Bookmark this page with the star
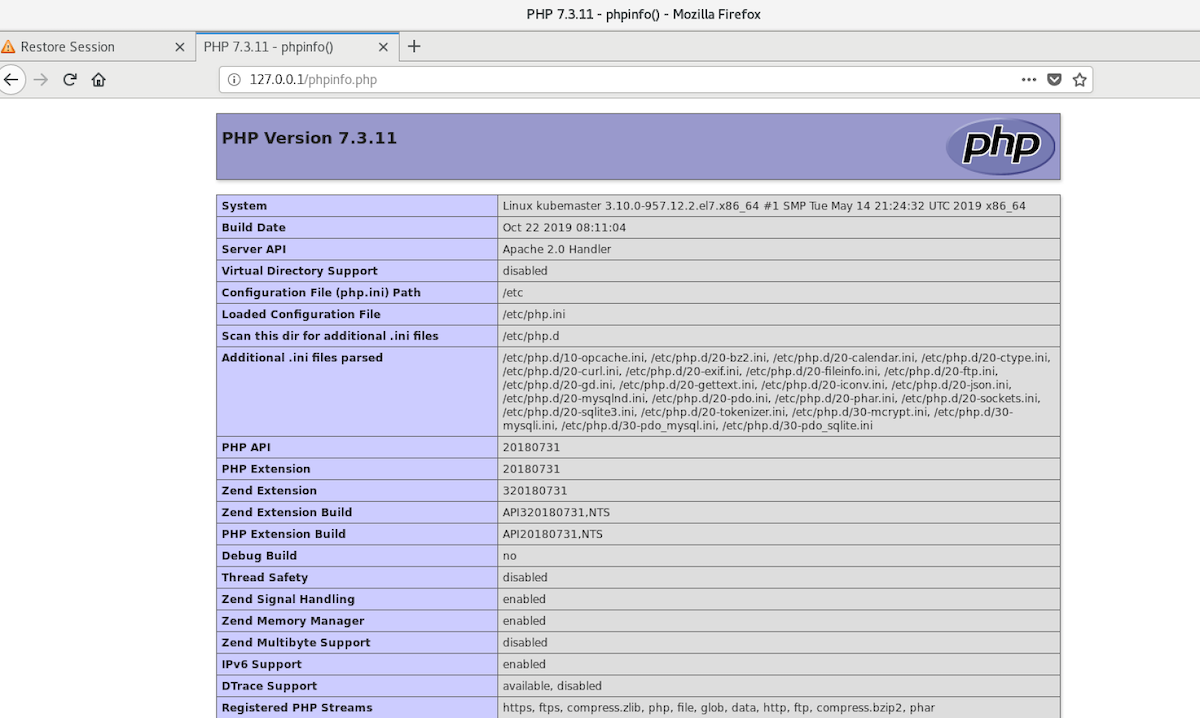The image size is (1200, 718). coord(1079,80)
